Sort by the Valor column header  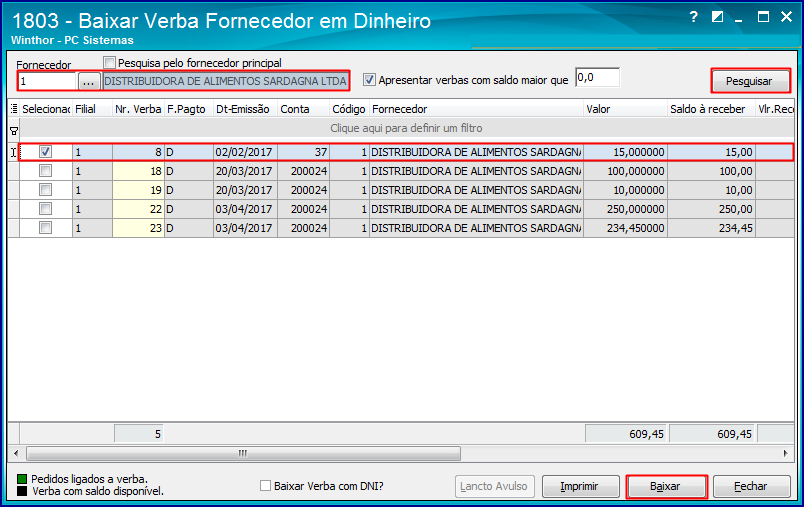[625, 109]
